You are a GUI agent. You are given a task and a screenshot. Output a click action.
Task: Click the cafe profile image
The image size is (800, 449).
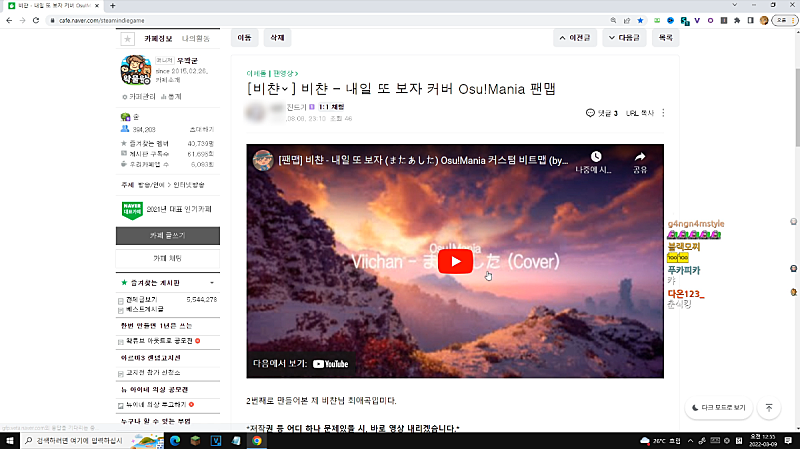136,70
